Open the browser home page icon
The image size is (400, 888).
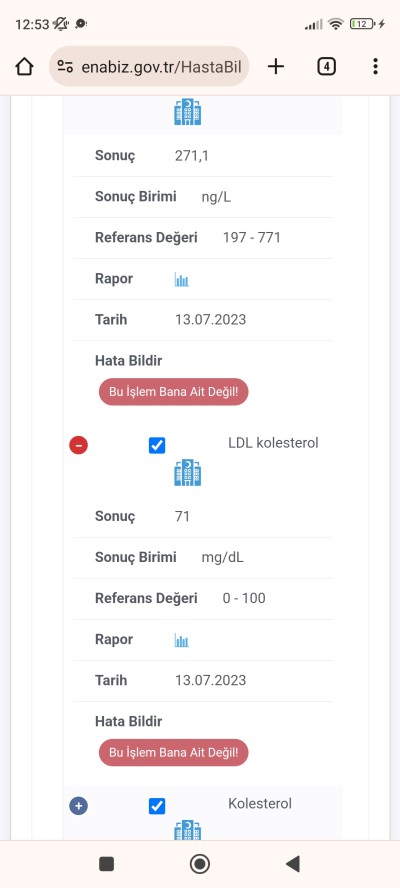click(24, 67)
